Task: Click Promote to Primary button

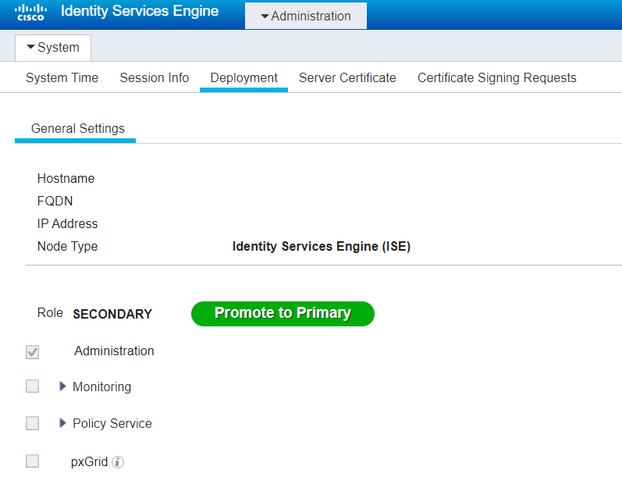Action: tap(283, 313)
